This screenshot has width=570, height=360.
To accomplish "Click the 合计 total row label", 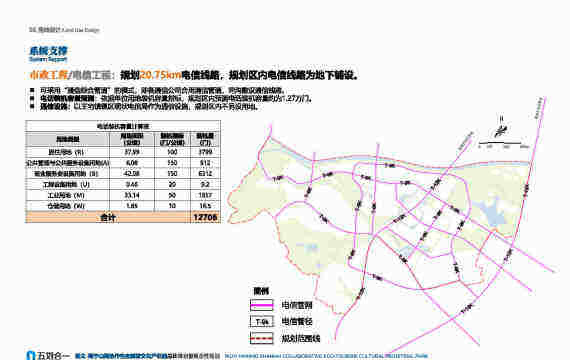I will 108,217.
